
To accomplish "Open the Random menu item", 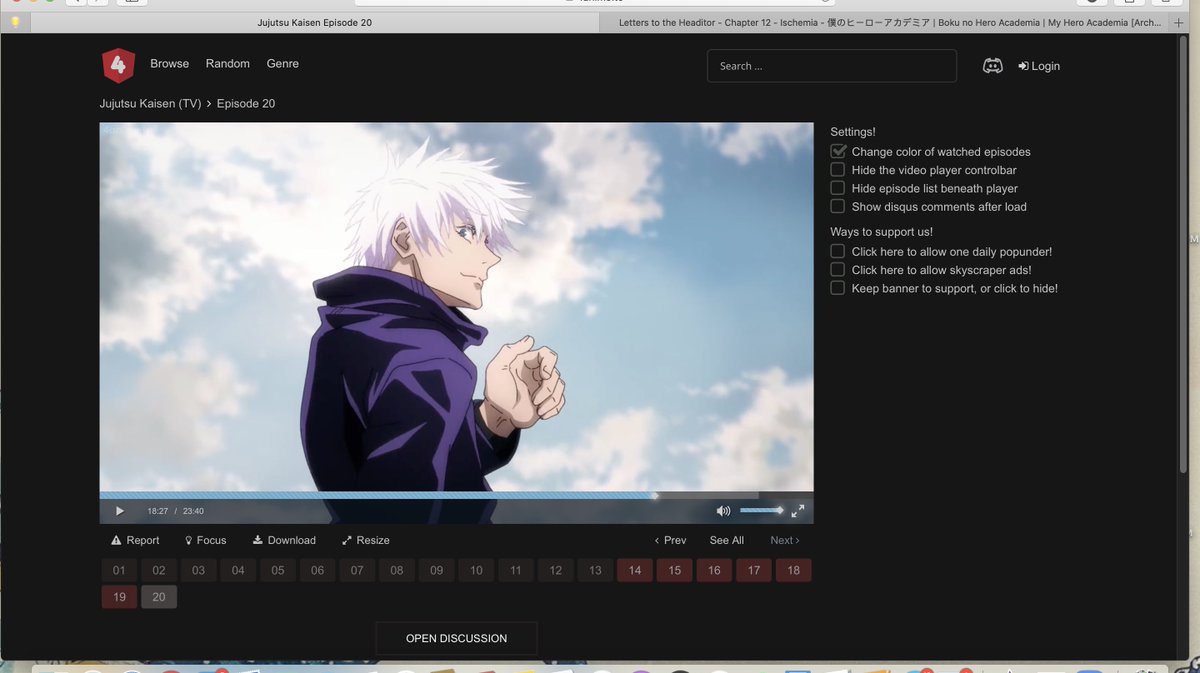I will click(228, 64).
